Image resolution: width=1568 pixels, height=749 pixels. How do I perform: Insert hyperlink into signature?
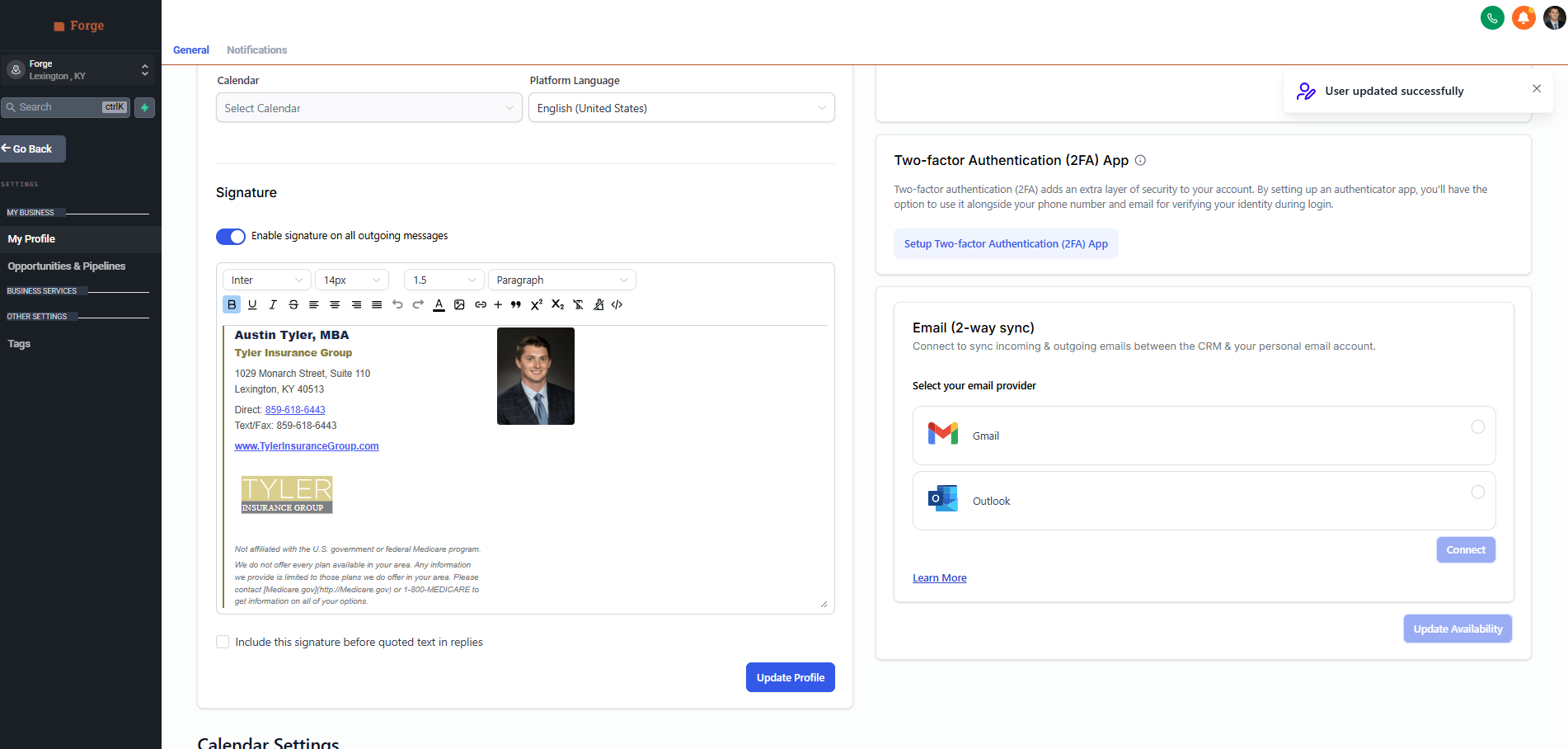481,304
